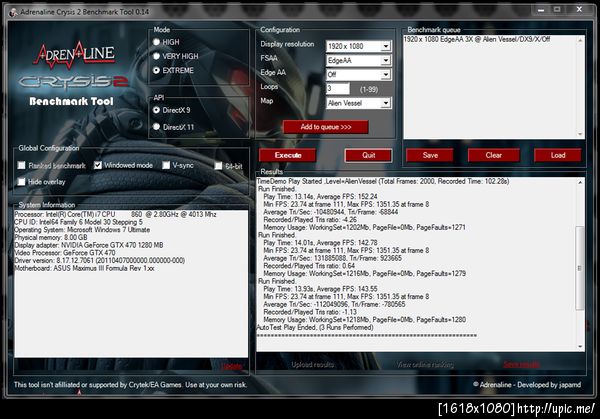Click the 'Motherboard: ASUS Maximus III Formula' line

tap(84, 268)
